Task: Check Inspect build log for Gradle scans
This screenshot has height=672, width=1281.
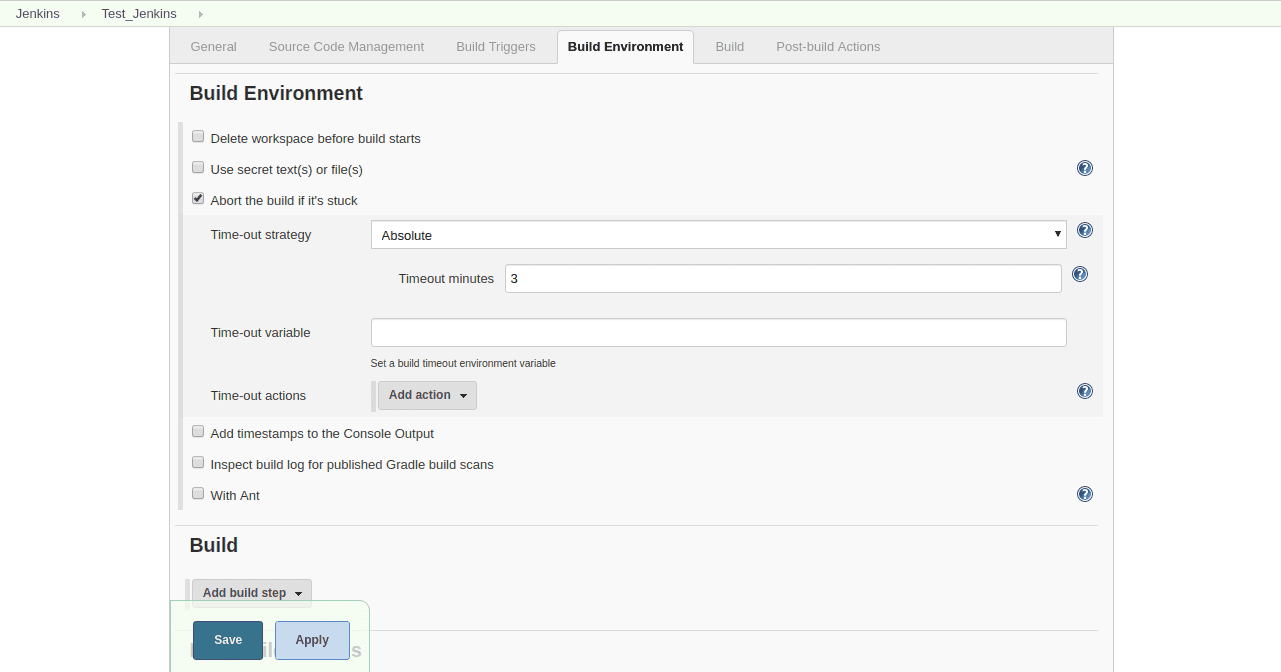Action: [x=198, y=463]
